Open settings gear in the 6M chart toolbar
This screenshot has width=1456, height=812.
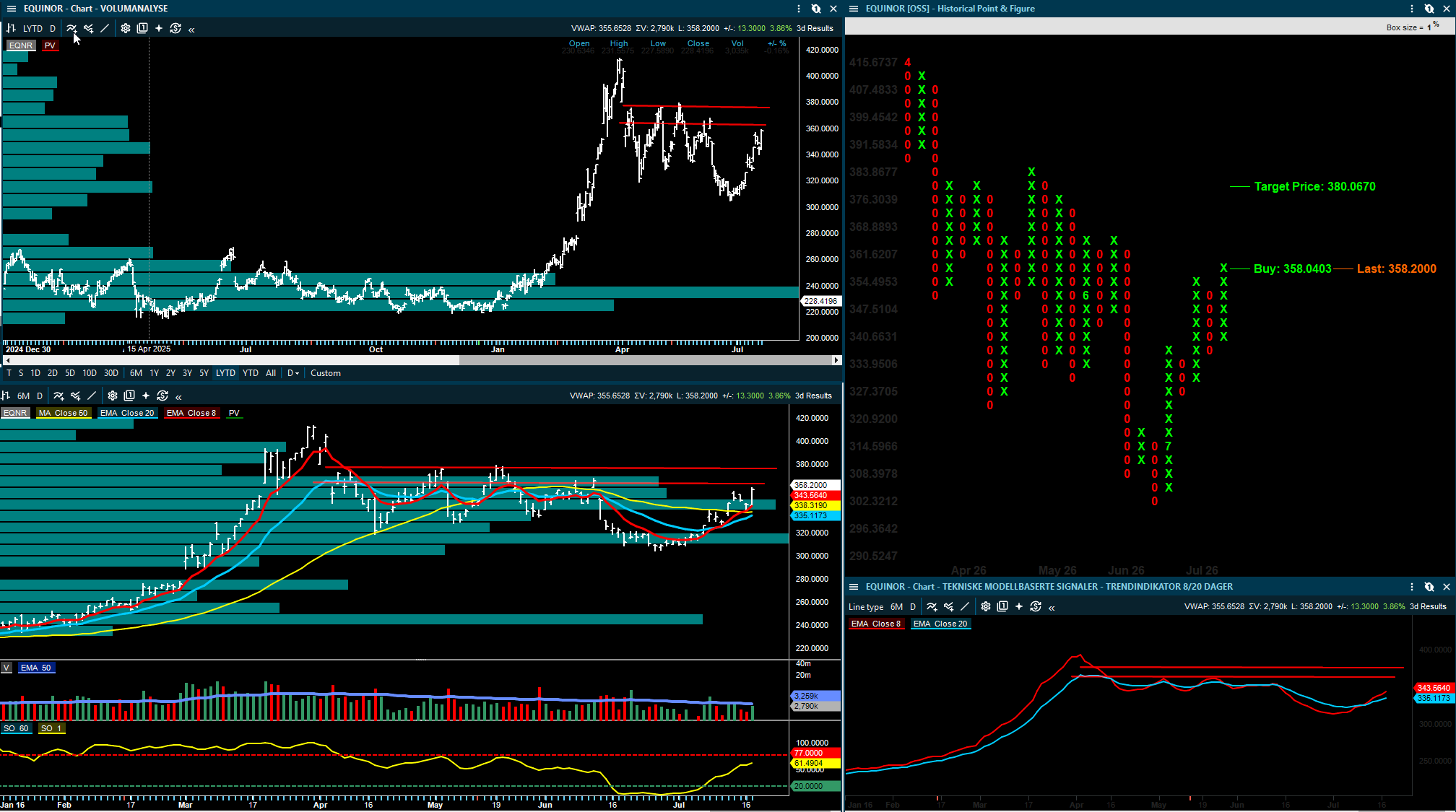coord(113,396)
